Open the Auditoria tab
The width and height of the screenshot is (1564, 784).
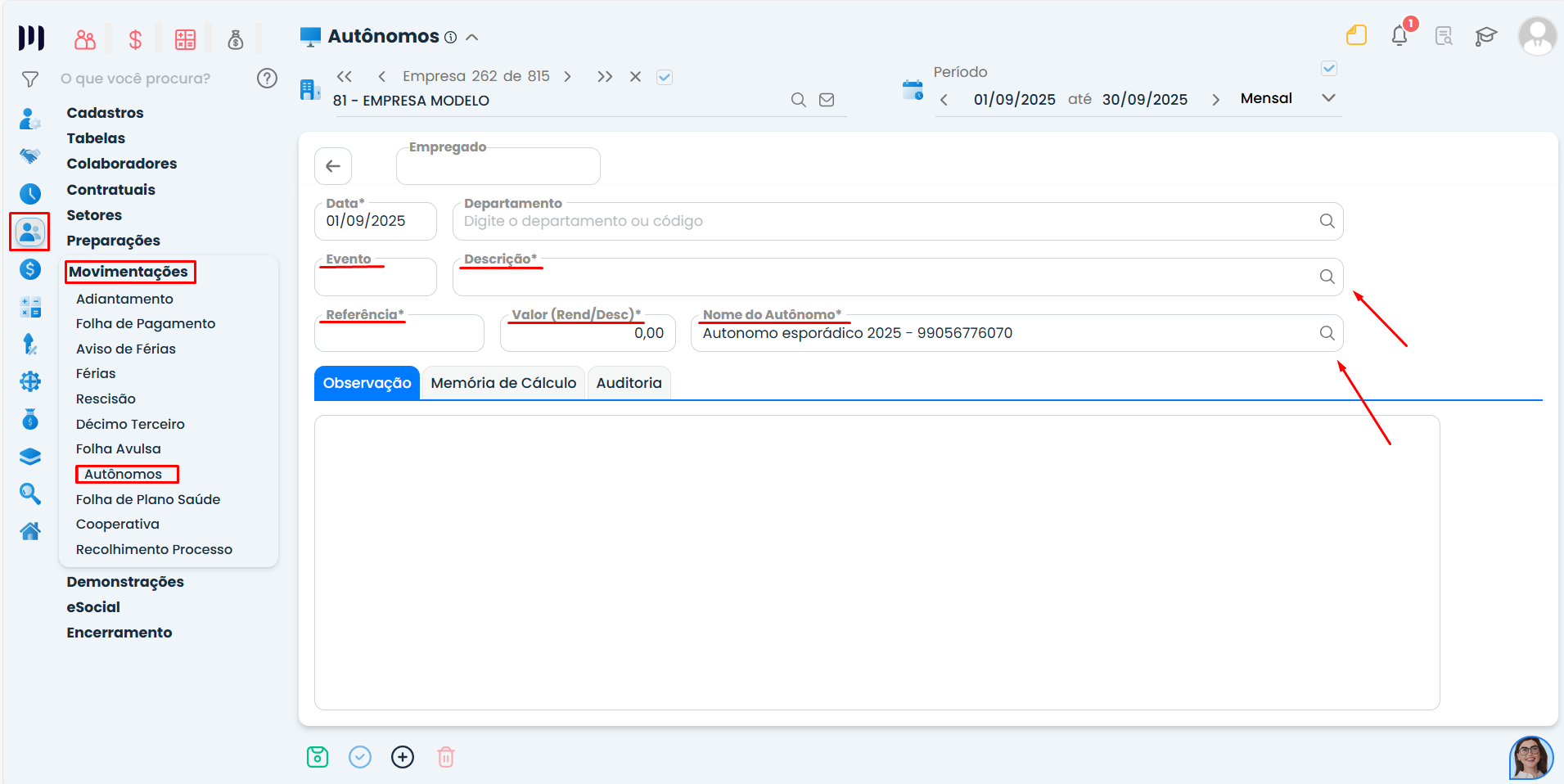coord(629,383)
